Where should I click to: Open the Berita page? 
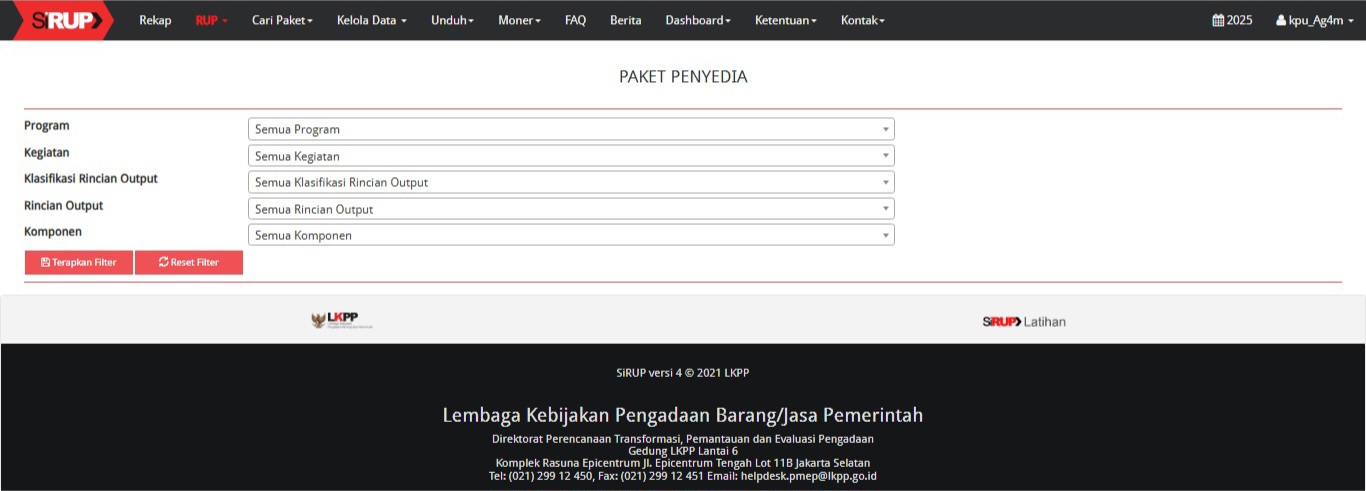(625, 20)
